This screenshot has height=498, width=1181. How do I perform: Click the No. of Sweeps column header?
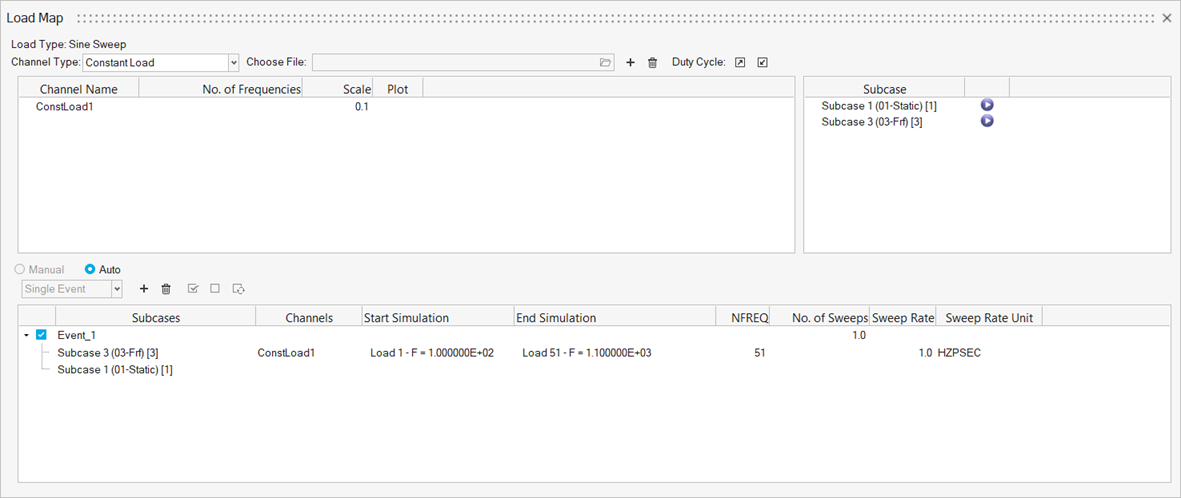(x=819, y=318)
